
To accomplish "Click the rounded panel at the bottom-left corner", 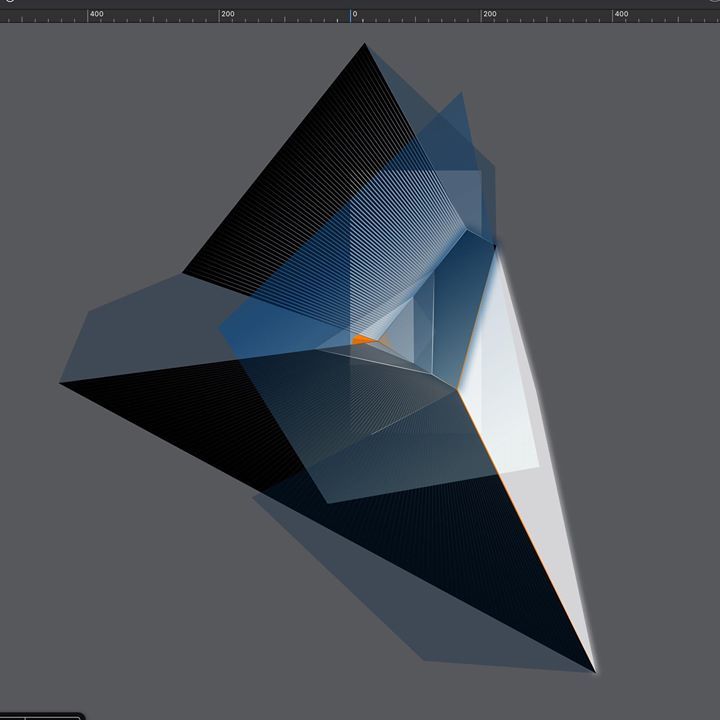I will click(40, 715).
